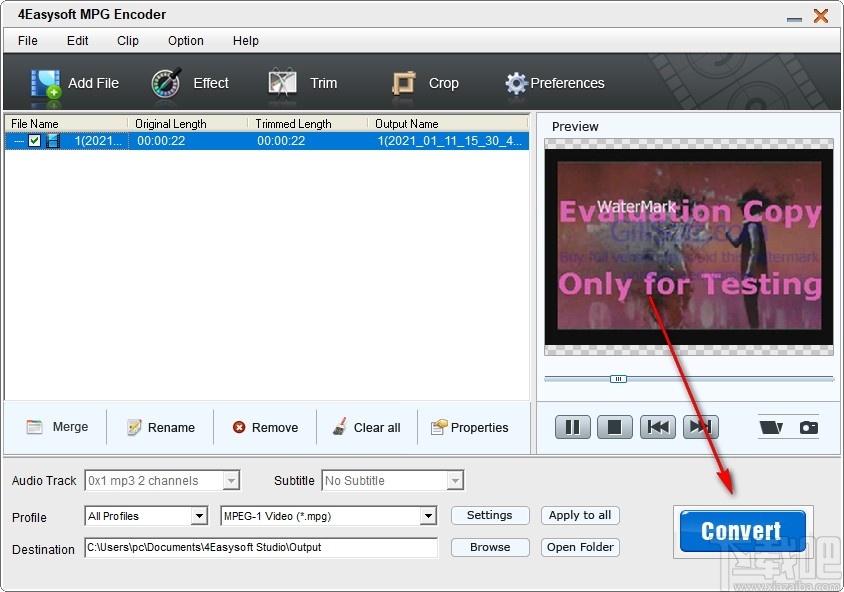Open the Option menu
The width and height of the screenshot is (844, 592).
click(x=186, y=41)
